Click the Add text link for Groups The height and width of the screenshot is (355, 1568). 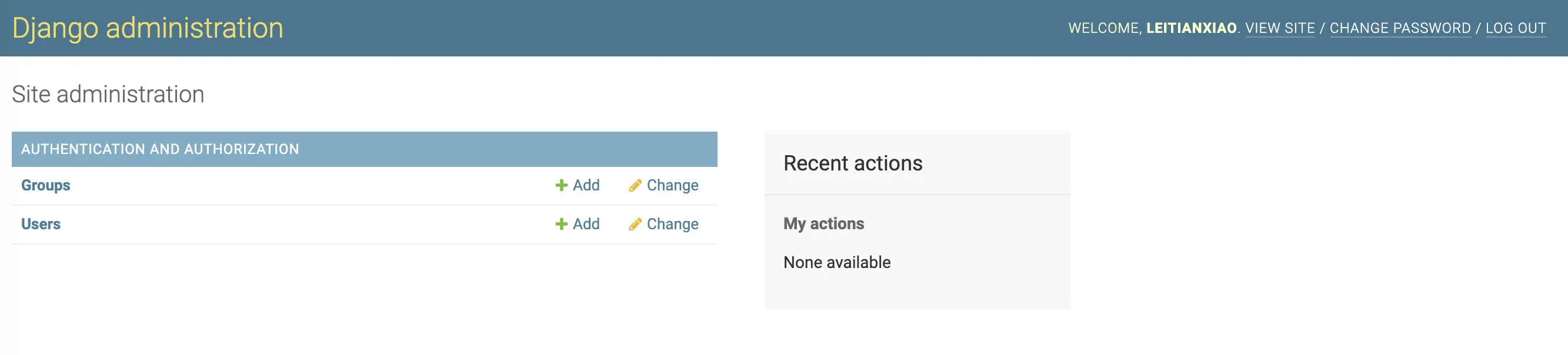click(x=586, y=185)
